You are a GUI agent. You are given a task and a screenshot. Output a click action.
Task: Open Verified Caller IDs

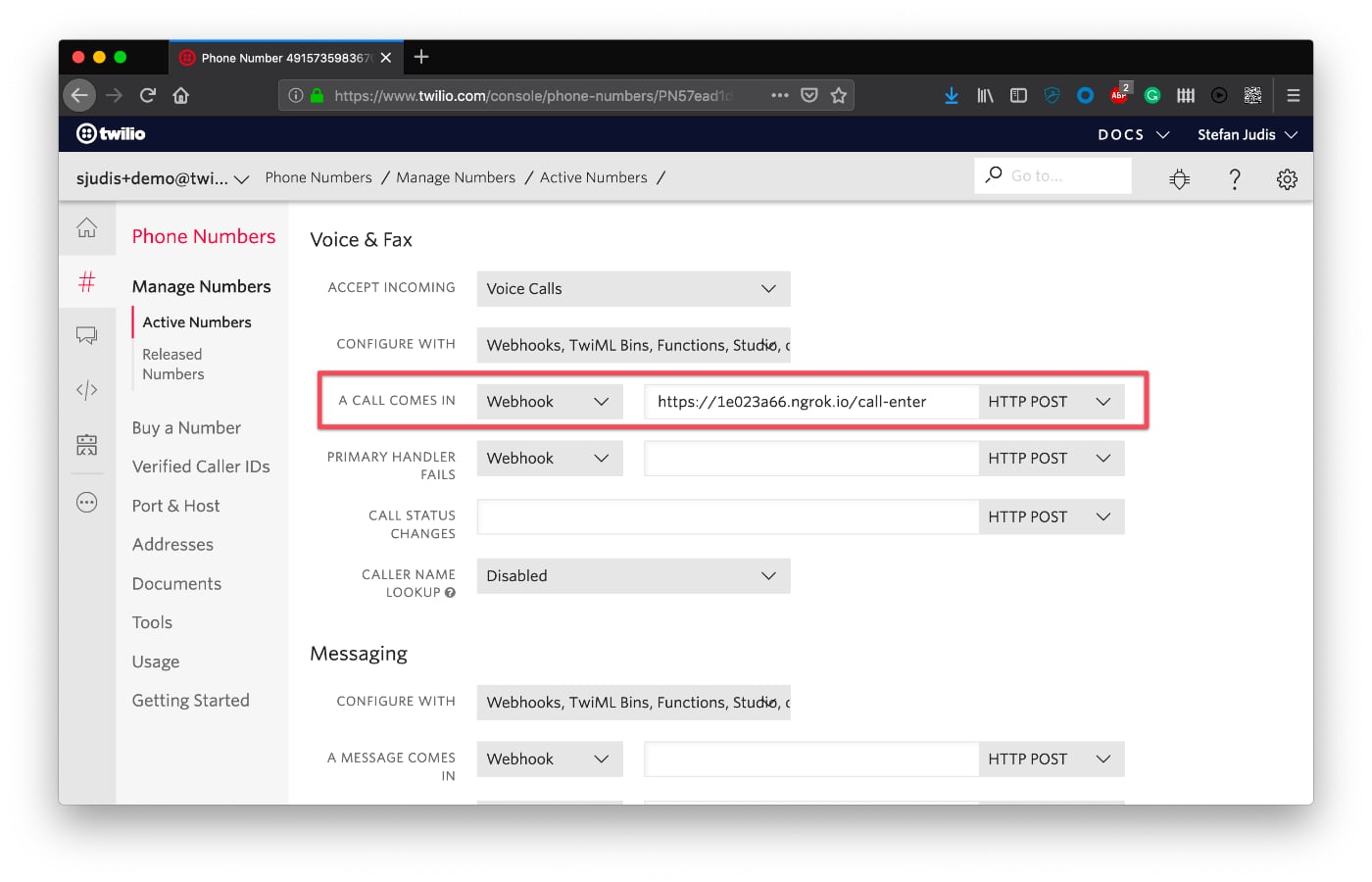click(201, 466)
